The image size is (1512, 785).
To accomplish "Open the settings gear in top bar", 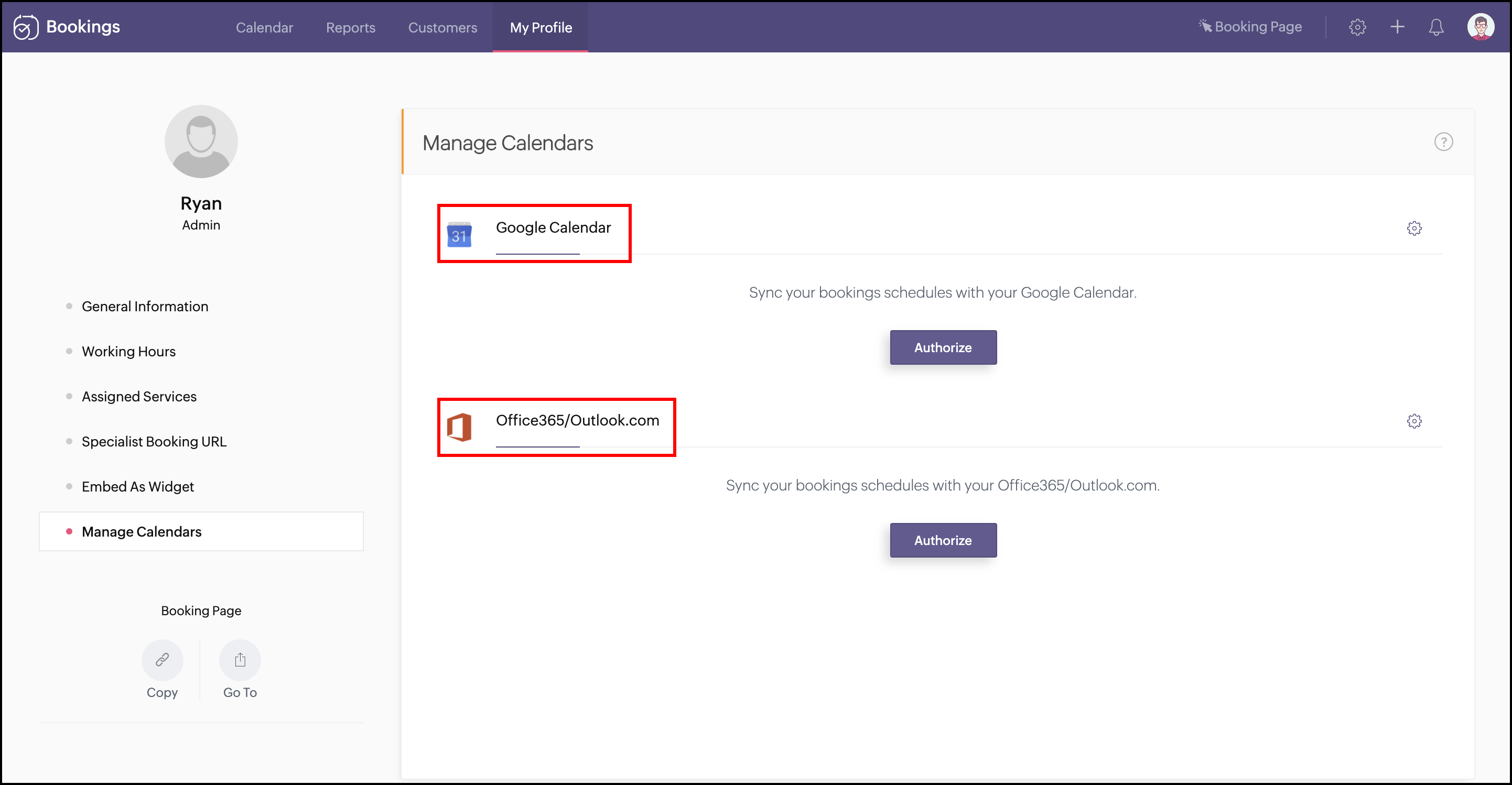I will pos(1357,27).
